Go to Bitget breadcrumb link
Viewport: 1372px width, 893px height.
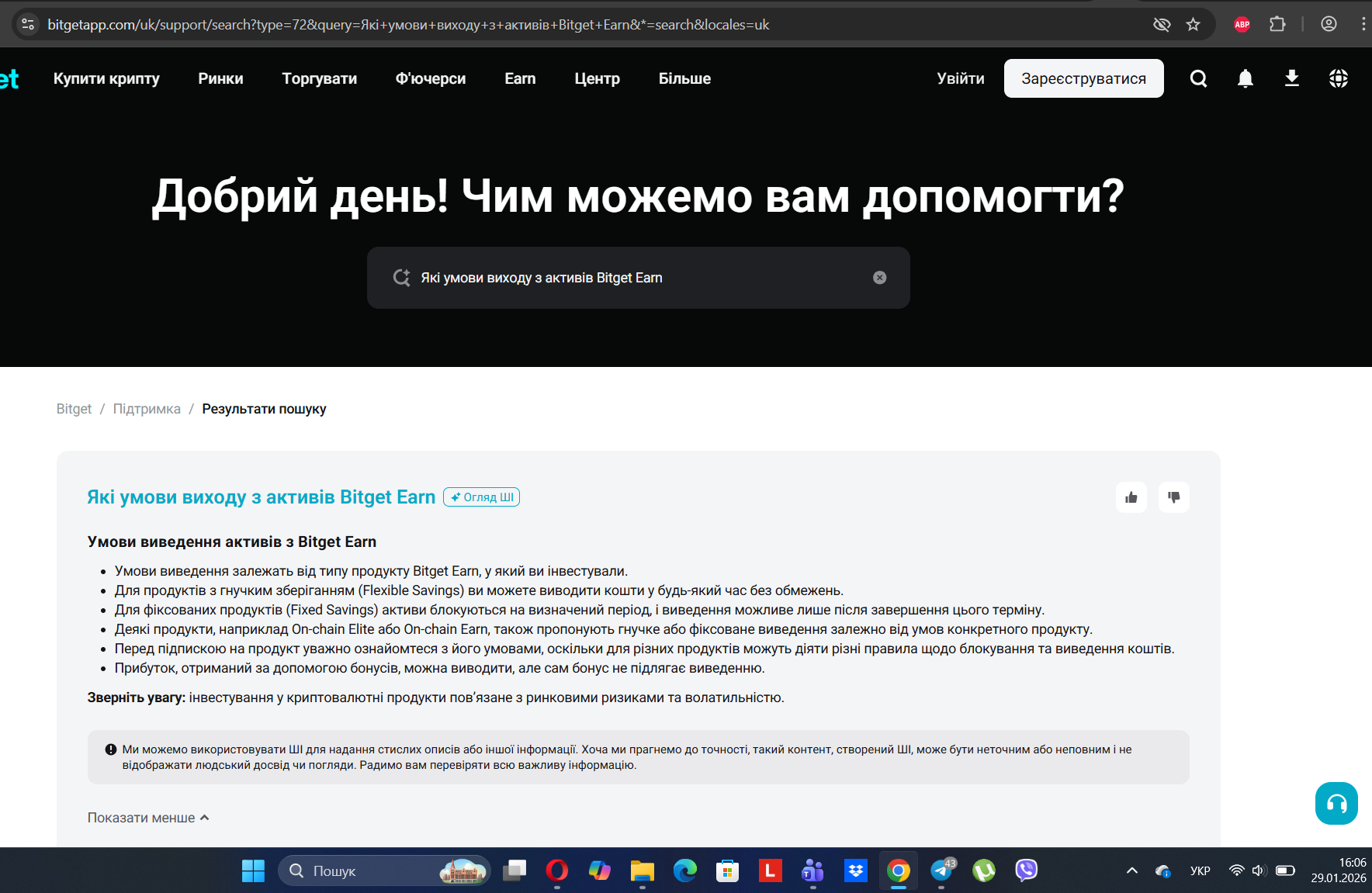[74, 409]
